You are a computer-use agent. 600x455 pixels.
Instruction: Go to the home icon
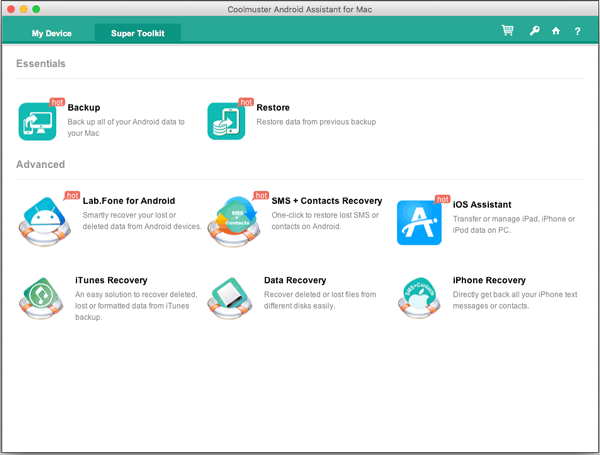tap(556, 31)
